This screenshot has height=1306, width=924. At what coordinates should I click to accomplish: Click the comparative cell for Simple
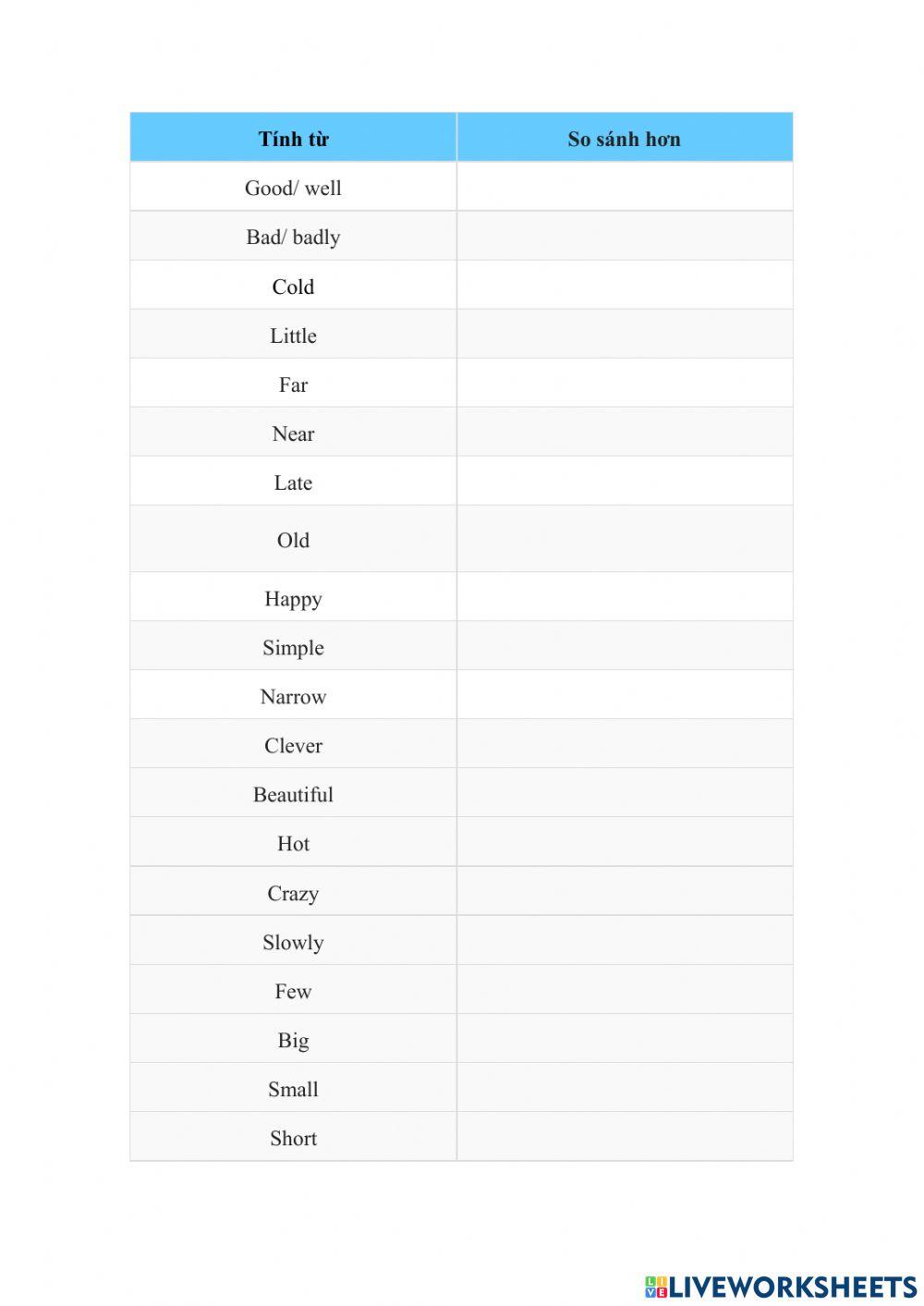(x=625, y=646)
